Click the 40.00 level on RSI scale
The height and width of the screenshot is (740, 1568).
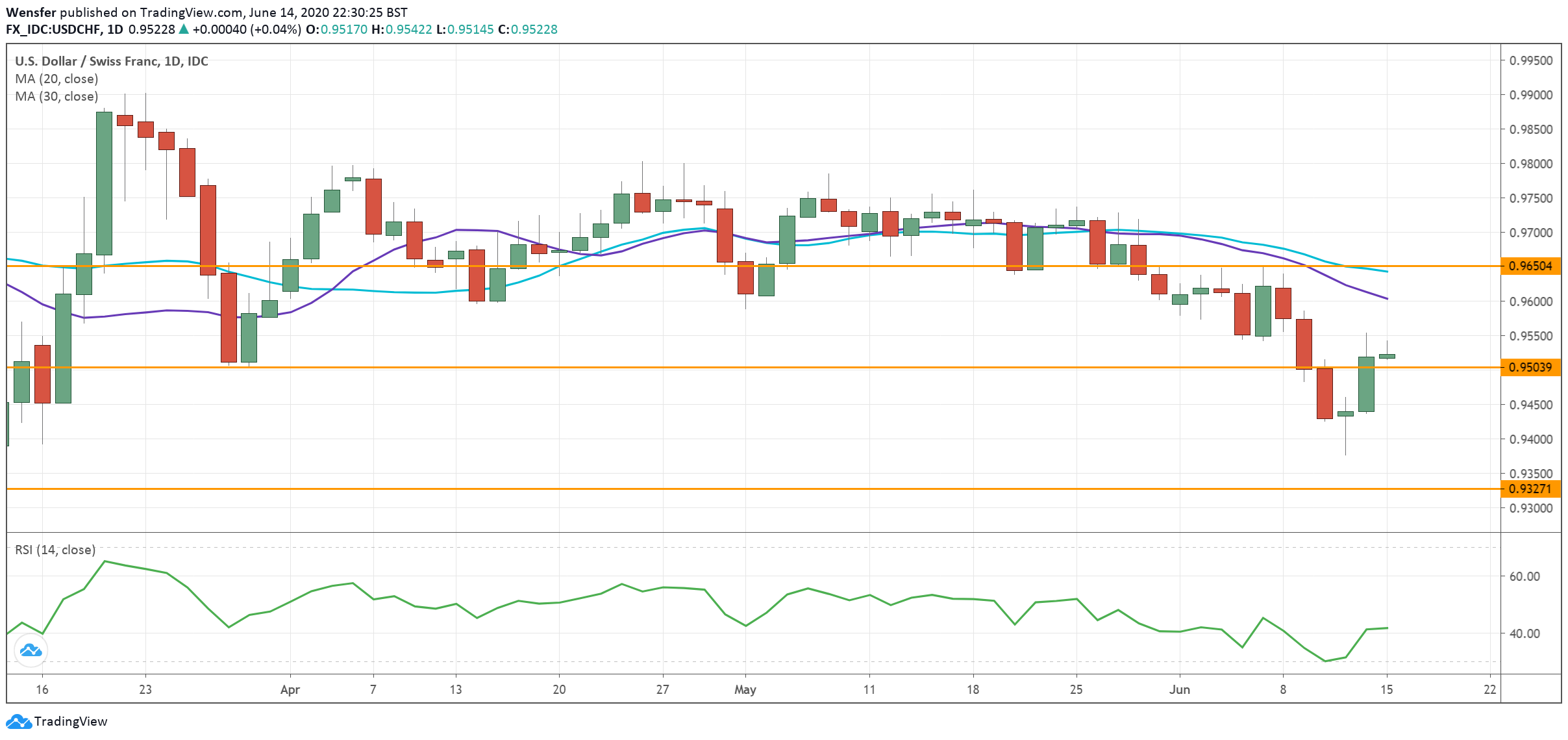[1524, 633]
